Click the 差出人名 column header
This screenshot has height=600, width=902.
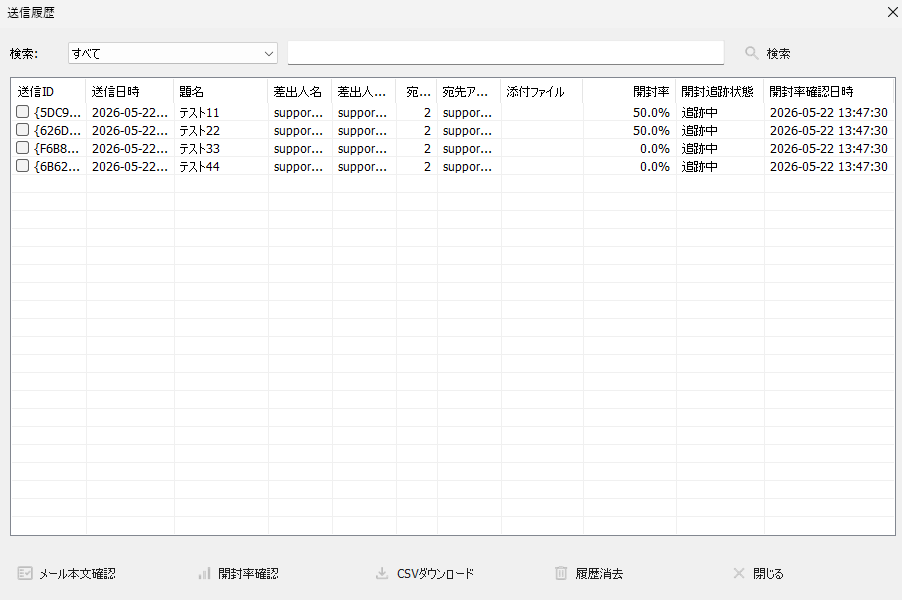[x=299, y=91]
